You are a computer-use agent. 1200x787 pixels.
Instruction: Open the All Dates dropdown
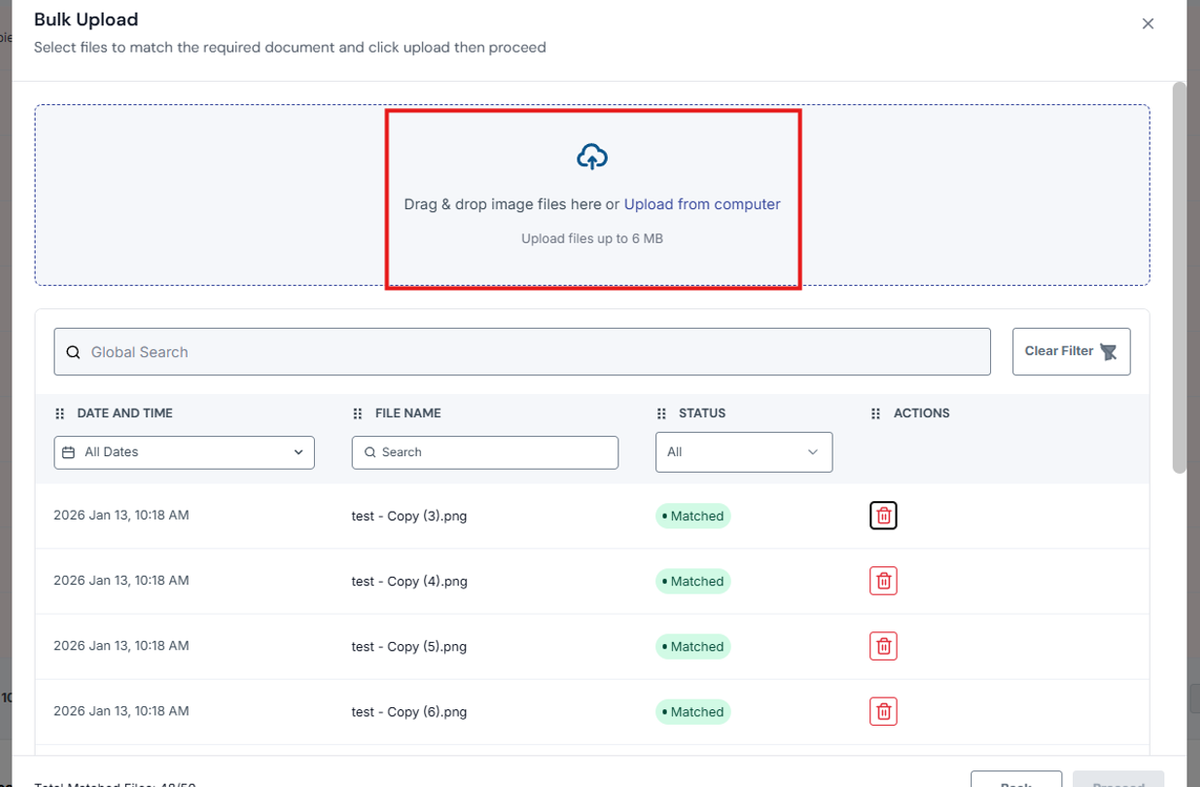184,452
